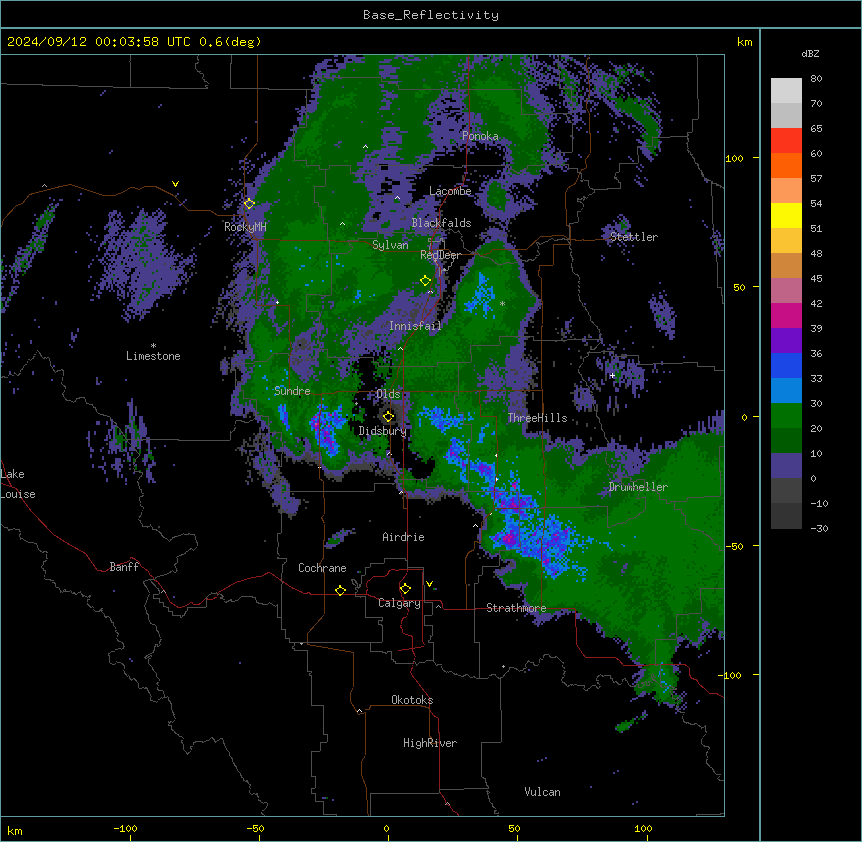Image resolution: width=862 pixels, height=842 pixels.
Task: Click the Olds label
Action: click(388, 394)
